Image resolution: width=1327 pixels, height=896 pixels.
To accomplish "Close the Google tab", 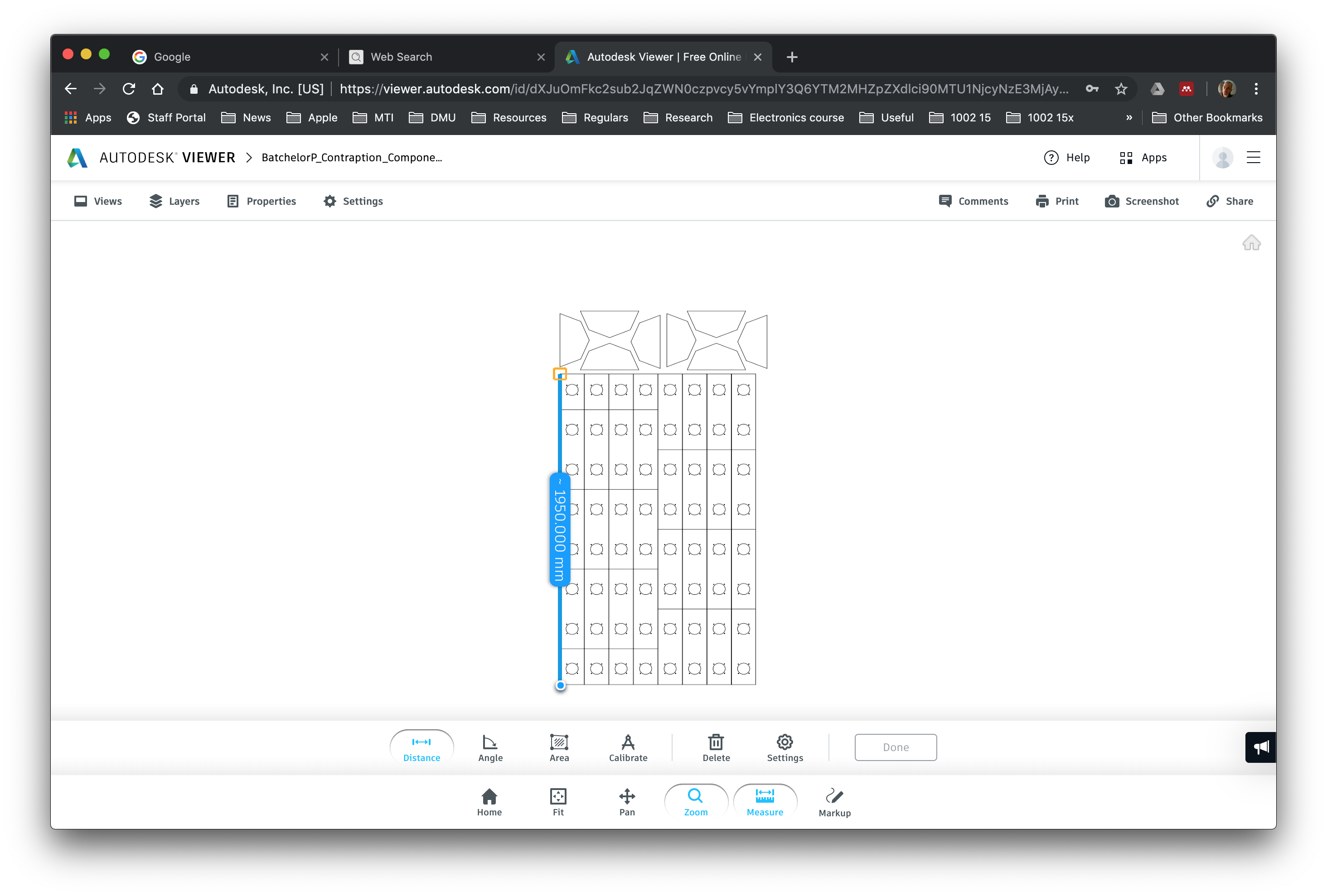I will [324, 57].
